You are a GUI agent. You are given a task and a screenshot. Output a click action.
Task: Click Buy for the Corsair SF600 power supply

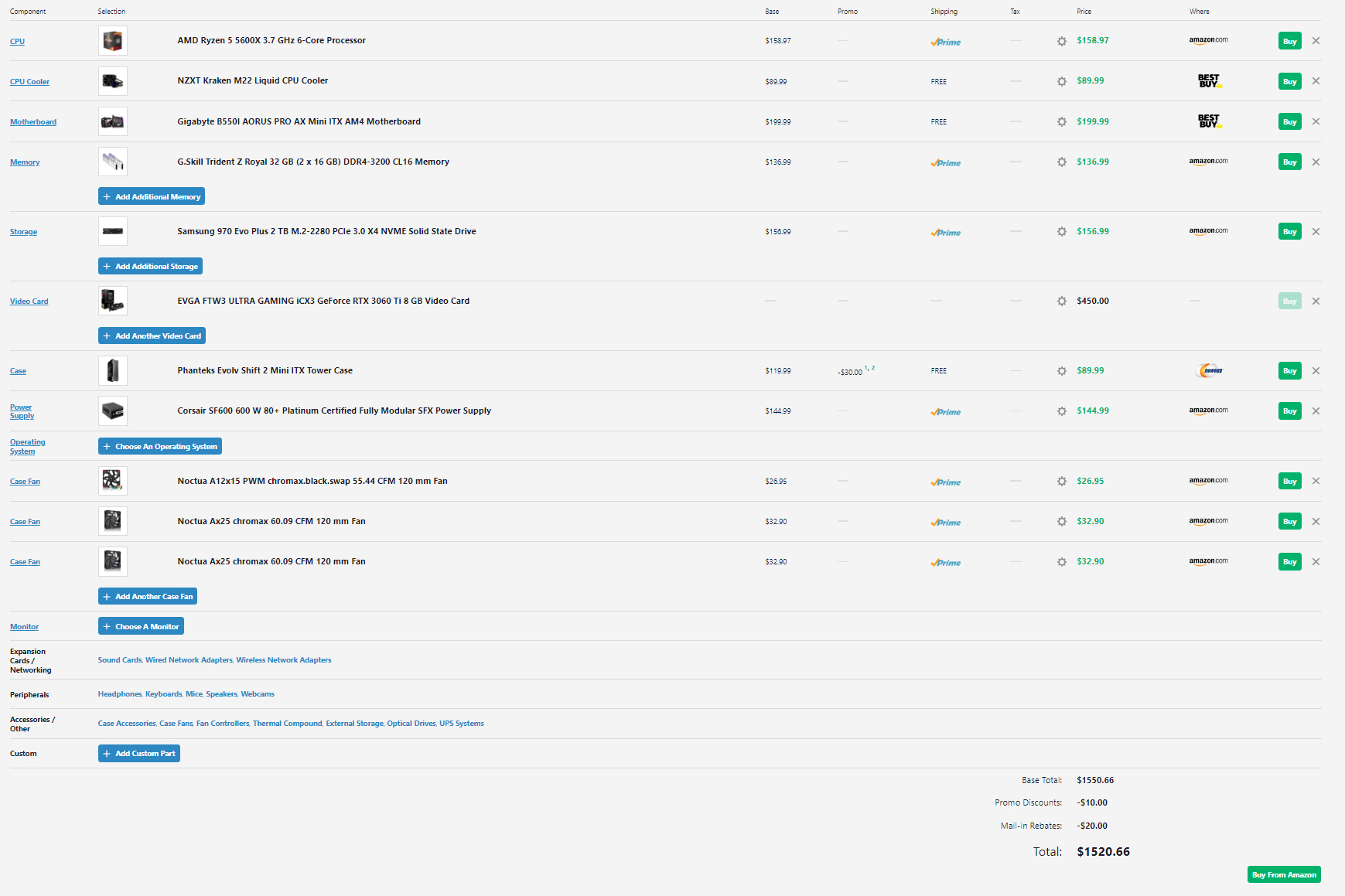[x=1290, y=411]
